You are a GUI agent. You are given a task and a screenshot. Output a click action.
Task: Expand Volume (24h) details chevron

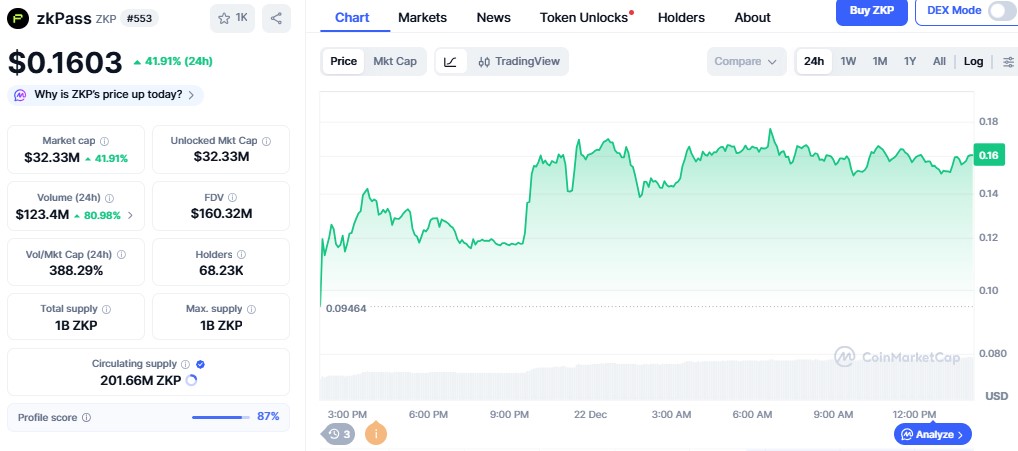[x=130, y=215]
